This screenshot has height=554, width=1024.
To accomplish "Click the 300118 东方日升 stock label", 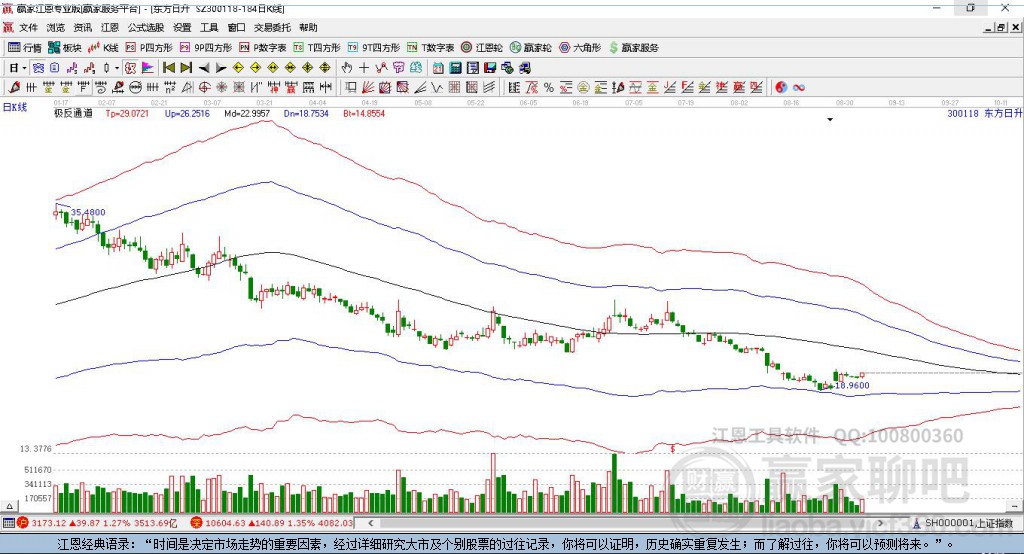I will click(x=984, y=113).
